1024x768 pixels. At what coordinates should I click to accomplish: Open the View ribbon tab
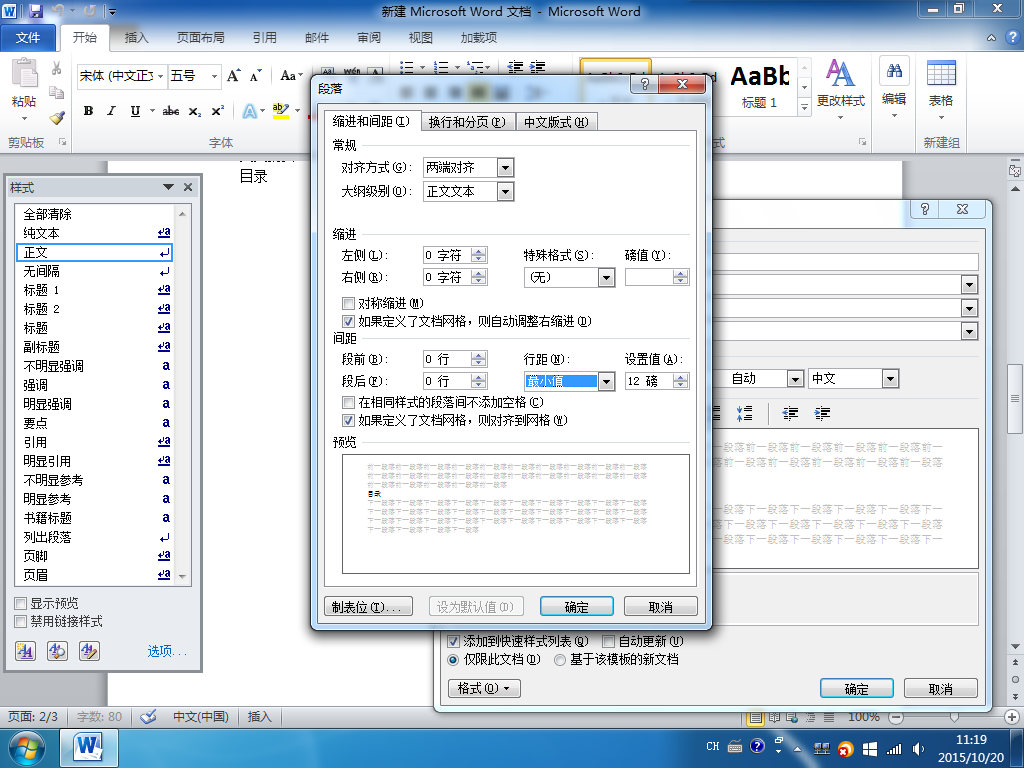tap(421, 37)
